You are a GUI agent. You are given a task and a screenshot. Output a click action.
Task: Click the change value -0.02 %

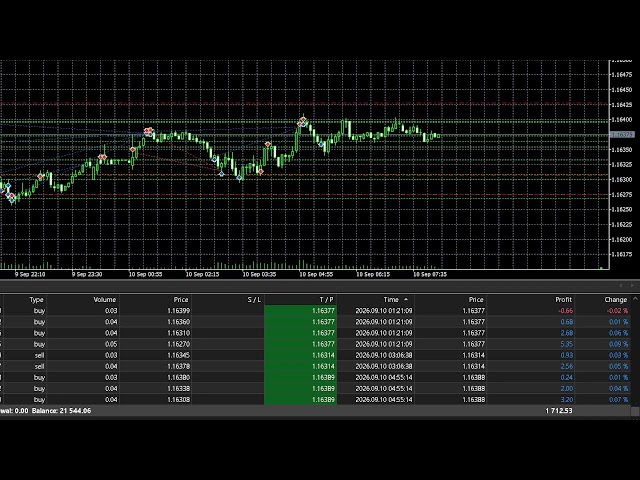click(x=617, y=311)
